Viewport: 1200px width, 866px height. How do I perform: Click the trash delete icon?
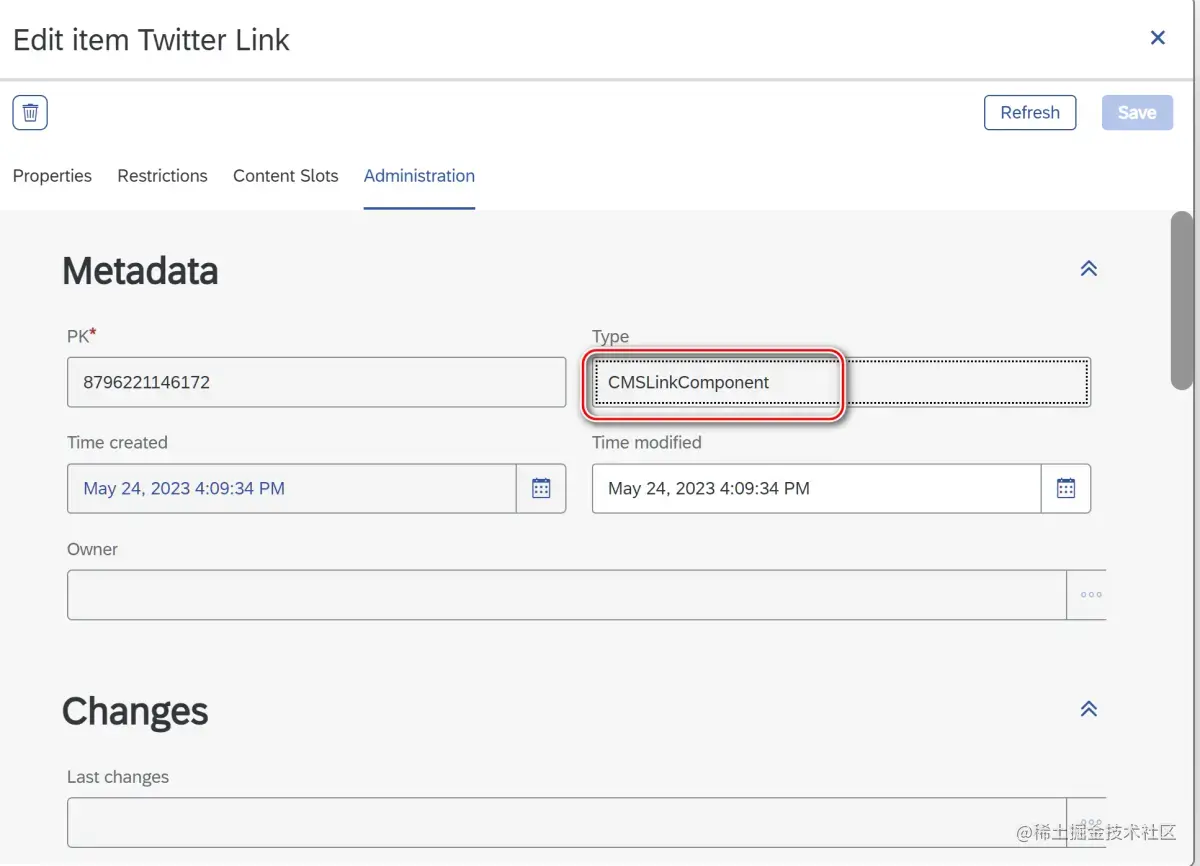click(30, 113)
